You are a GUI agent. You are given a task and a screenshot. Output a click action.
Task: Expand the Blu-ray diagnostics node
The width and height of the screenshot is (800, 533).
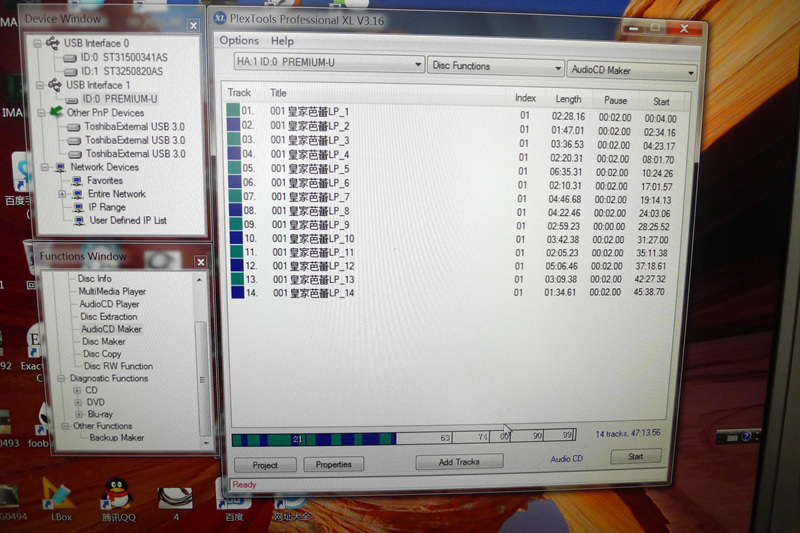(x=79, y=414)
